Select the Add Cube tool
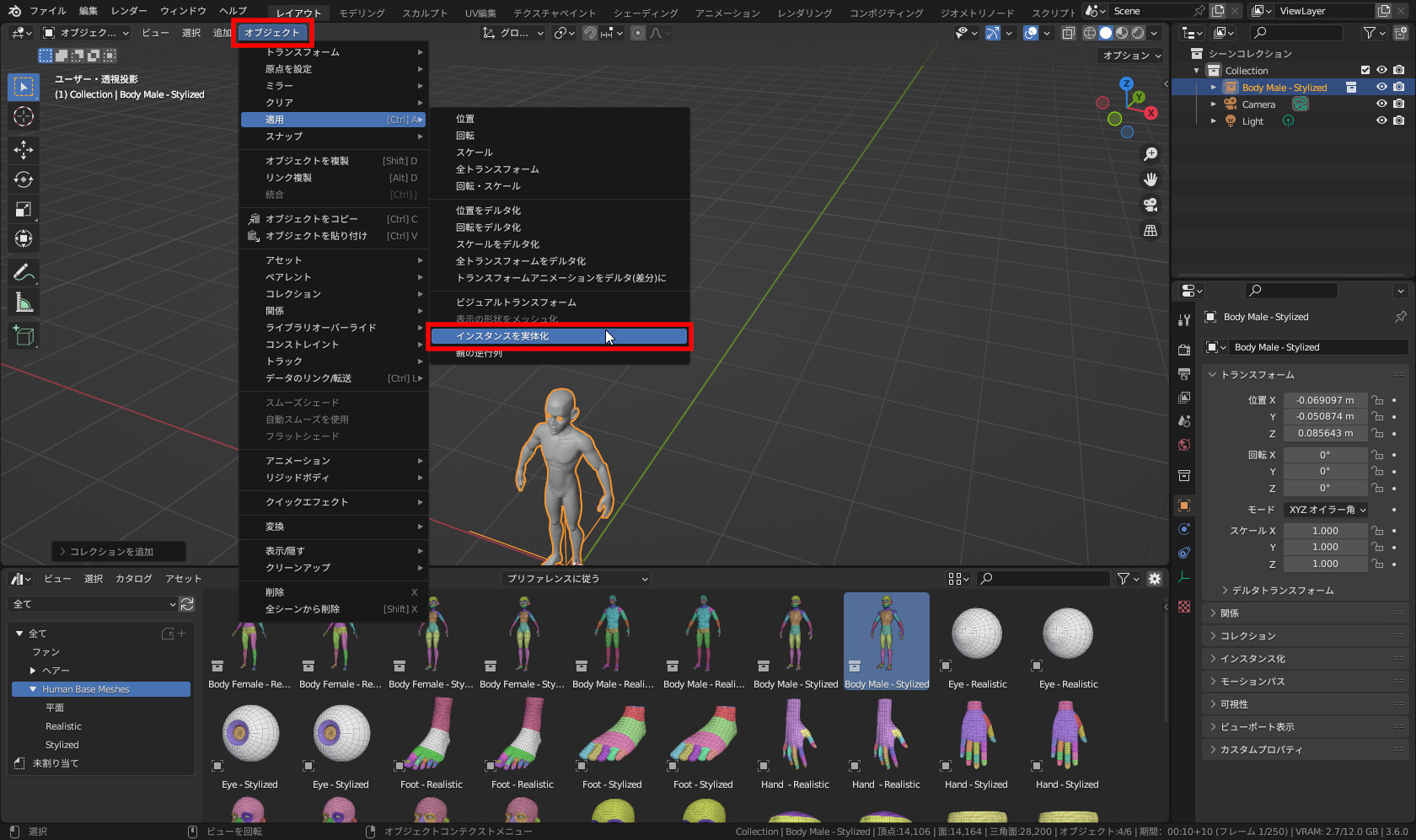 [24, 335]
